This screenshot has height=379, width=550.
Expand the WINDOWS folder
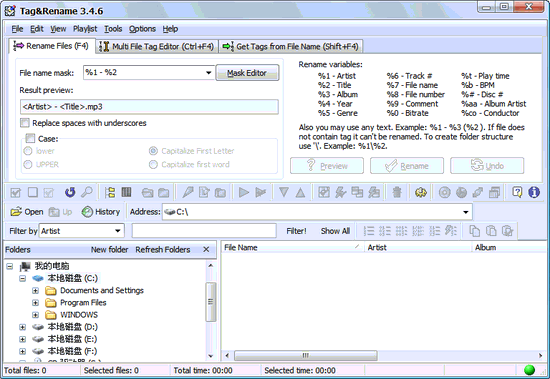coord(35,315)
